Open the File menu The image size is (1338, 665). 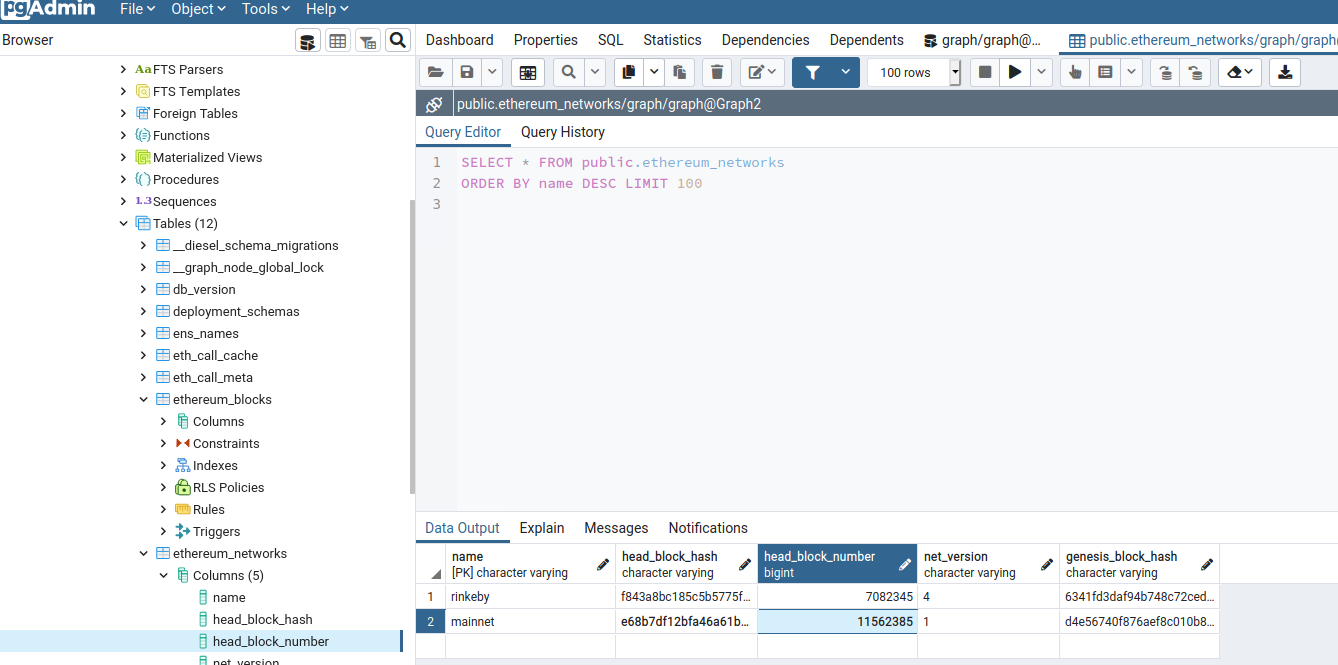pos(137,9)
